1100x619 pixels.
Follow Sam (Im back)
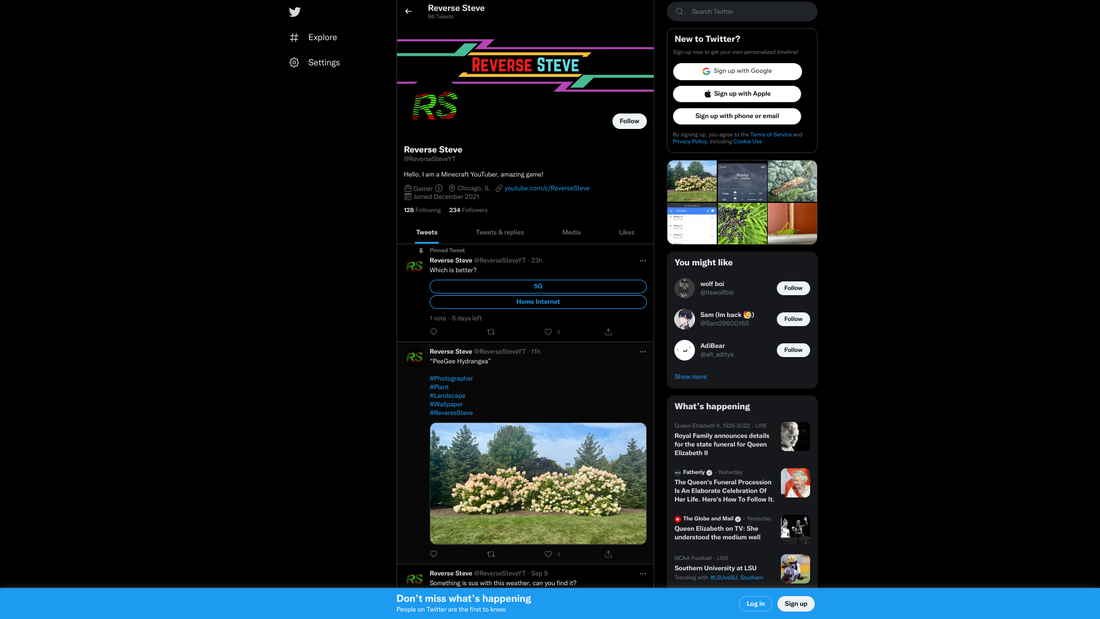click(x=793, y=319)
